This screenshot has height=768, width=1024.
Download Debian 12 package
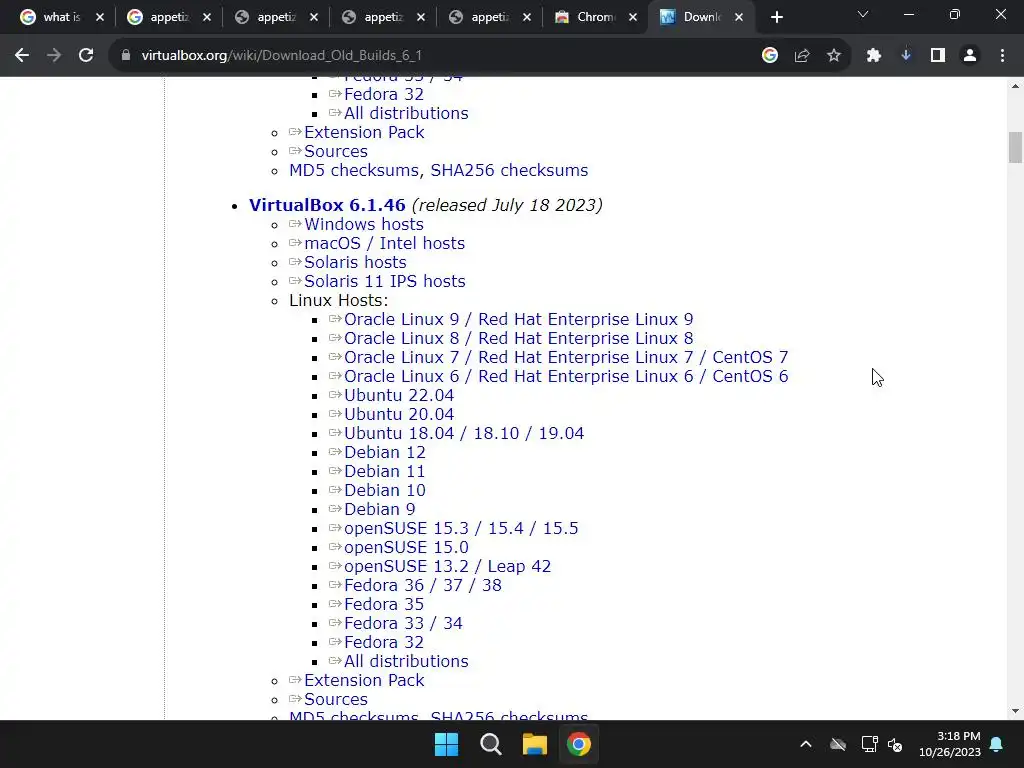point(385,452)
